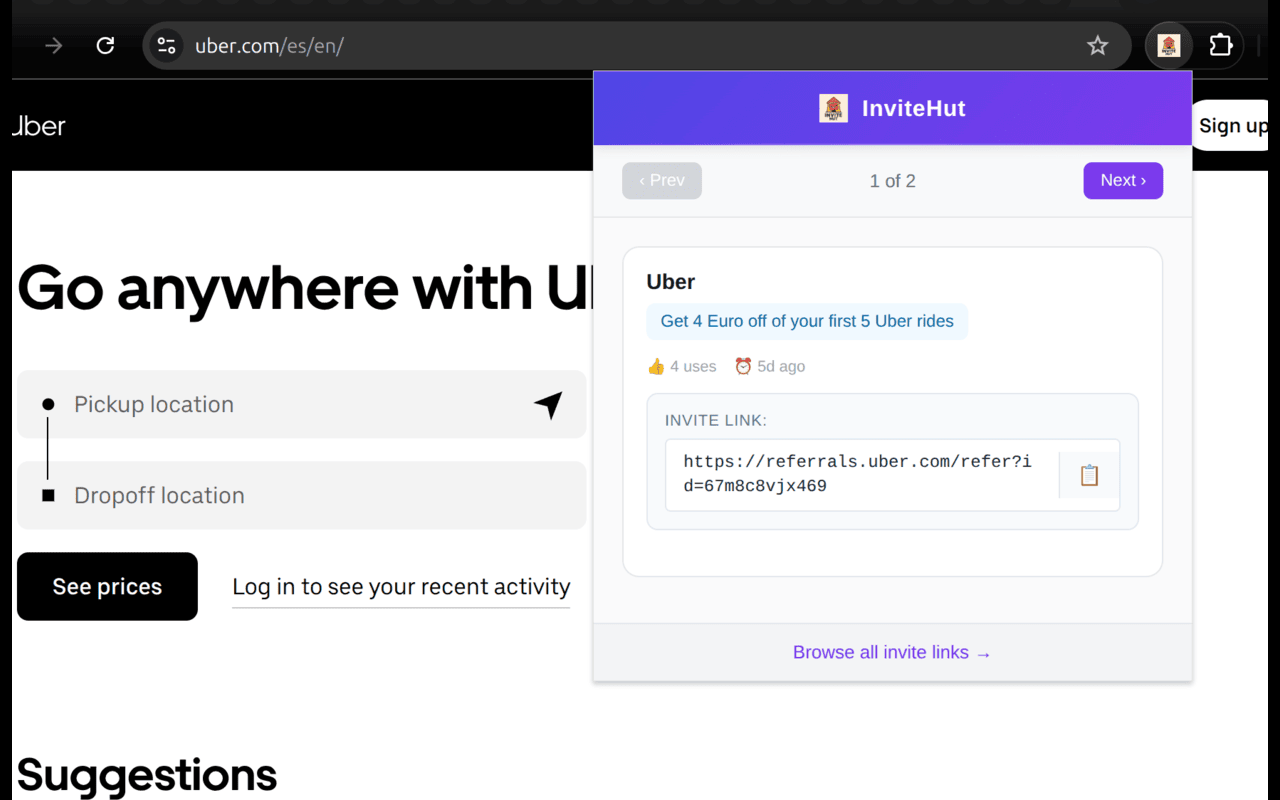Use current location arrow in Pickup field
Viewport: 1280px width, 800px height.
click(548, 405)
